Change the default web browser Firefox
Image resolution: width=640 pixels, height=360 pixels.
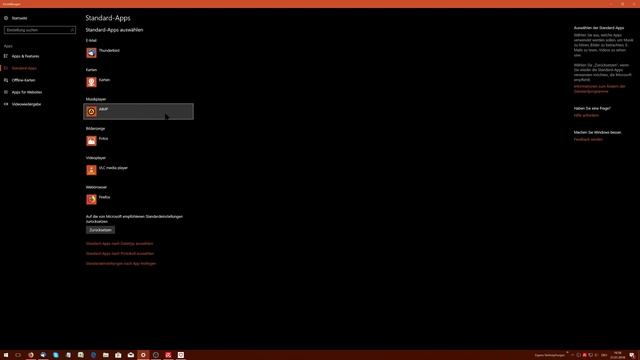[x=138, y=199]
